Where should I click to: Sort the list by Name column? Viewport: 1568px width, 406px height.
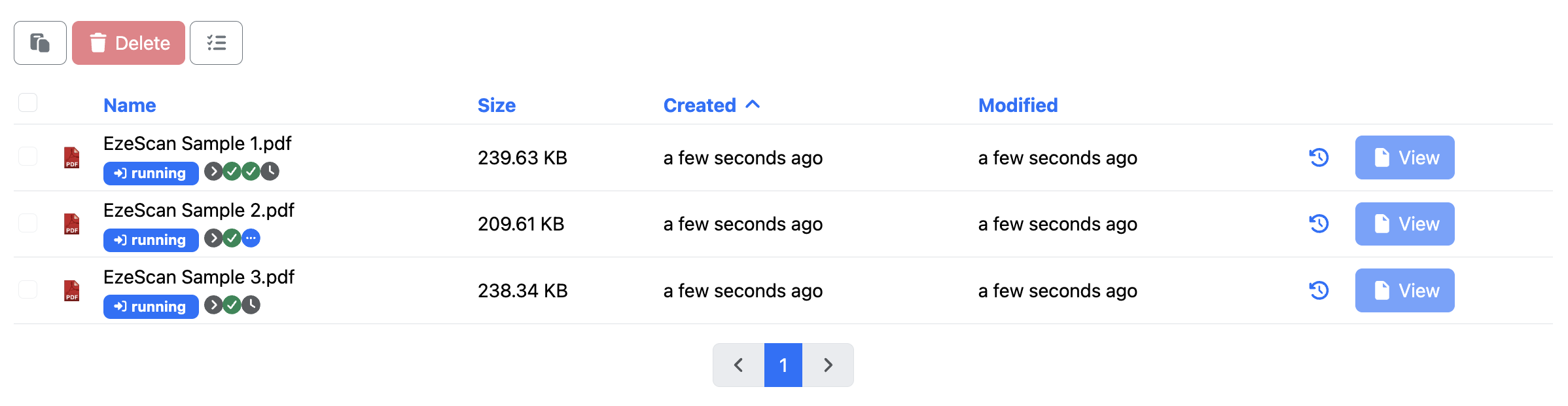tap(130, 105)
